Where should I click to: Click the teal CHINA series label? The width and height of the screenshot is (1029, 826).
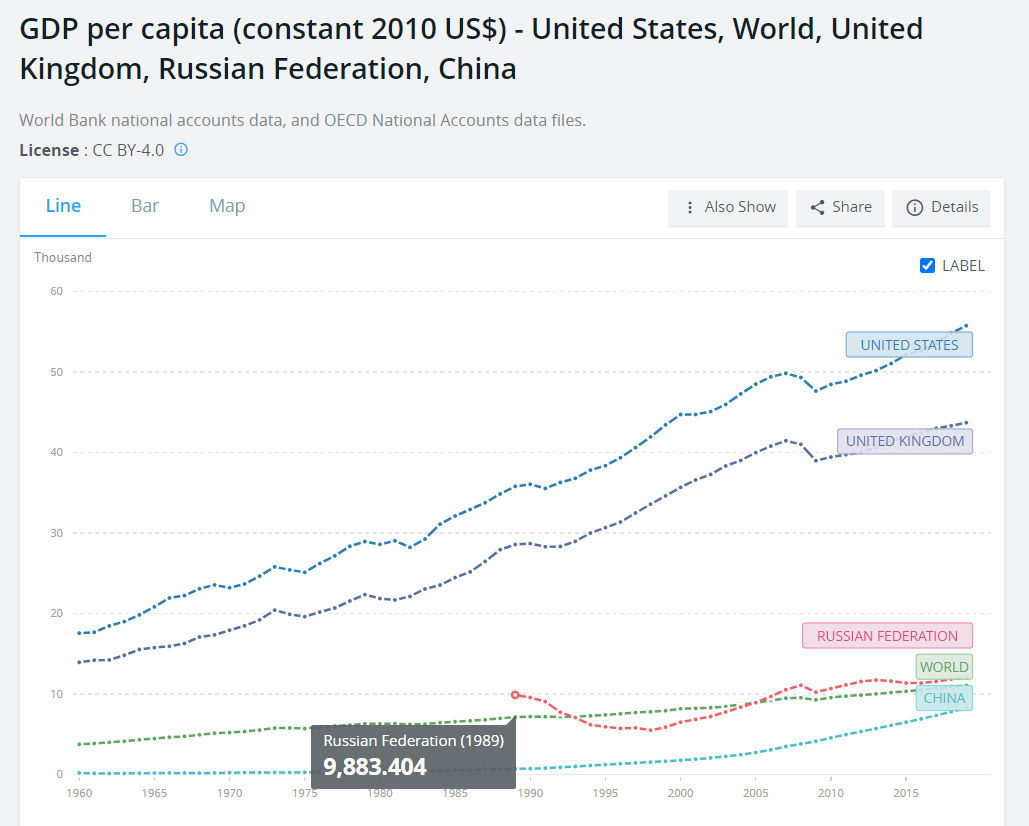944,698
